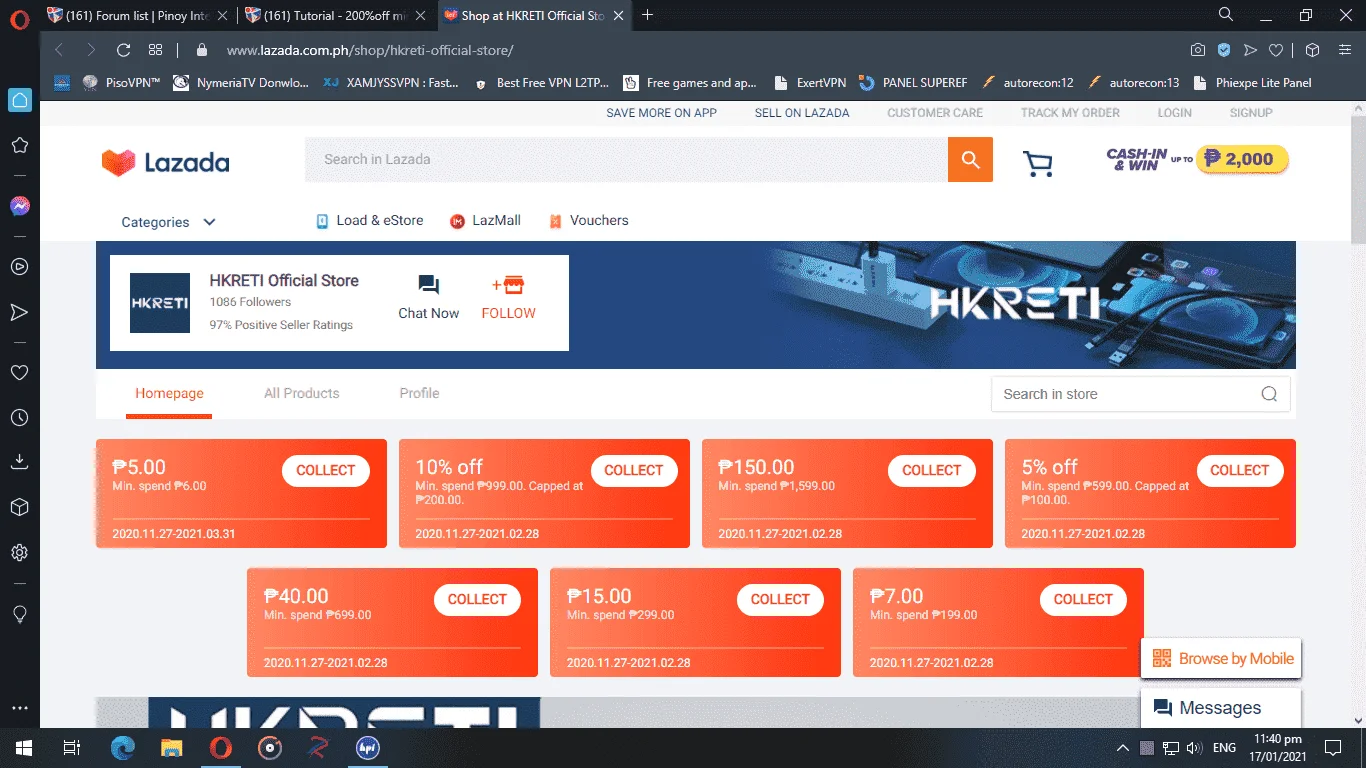Open the Homepage store tab

point(169,393)
